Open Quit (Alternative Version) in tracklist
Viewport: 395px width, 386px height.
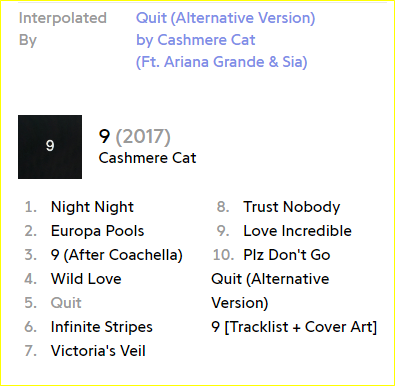[x=270, y=291]
